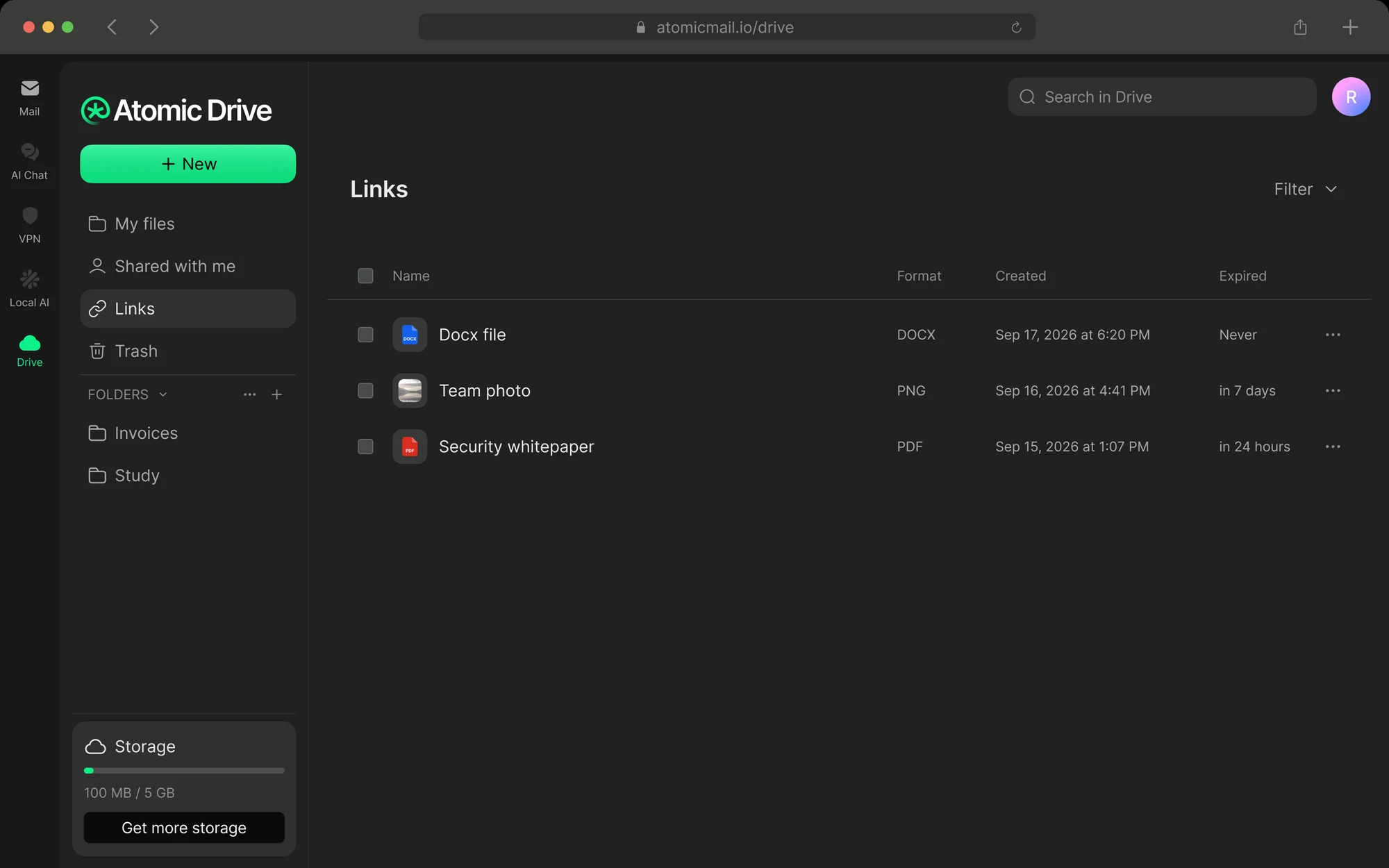The width and height of the screenshot is (1389, 868).
Task: Open My files section
Action: coord(188,224)
